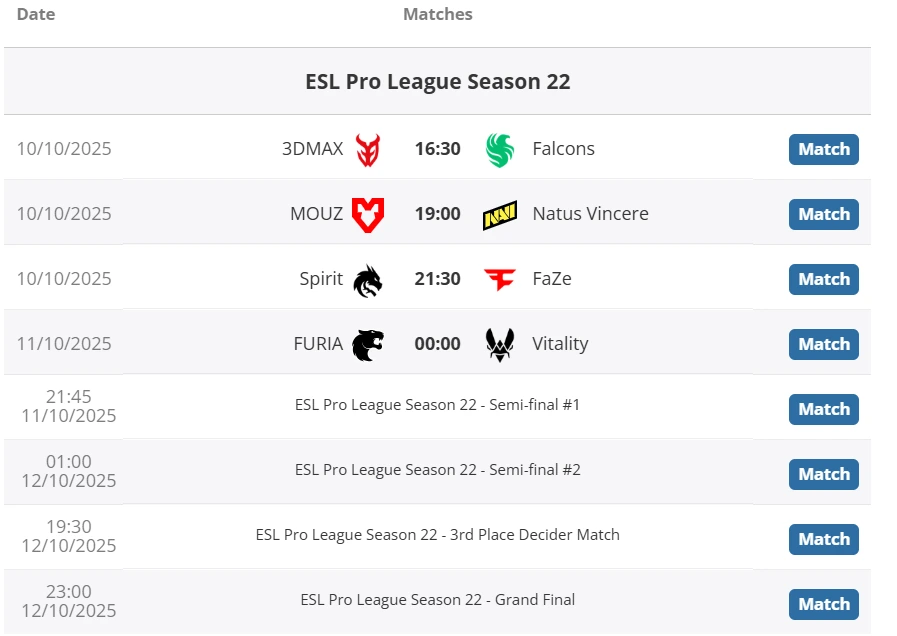Open Match button for 3DMAX vs Falcons

[x=823, y=150]
